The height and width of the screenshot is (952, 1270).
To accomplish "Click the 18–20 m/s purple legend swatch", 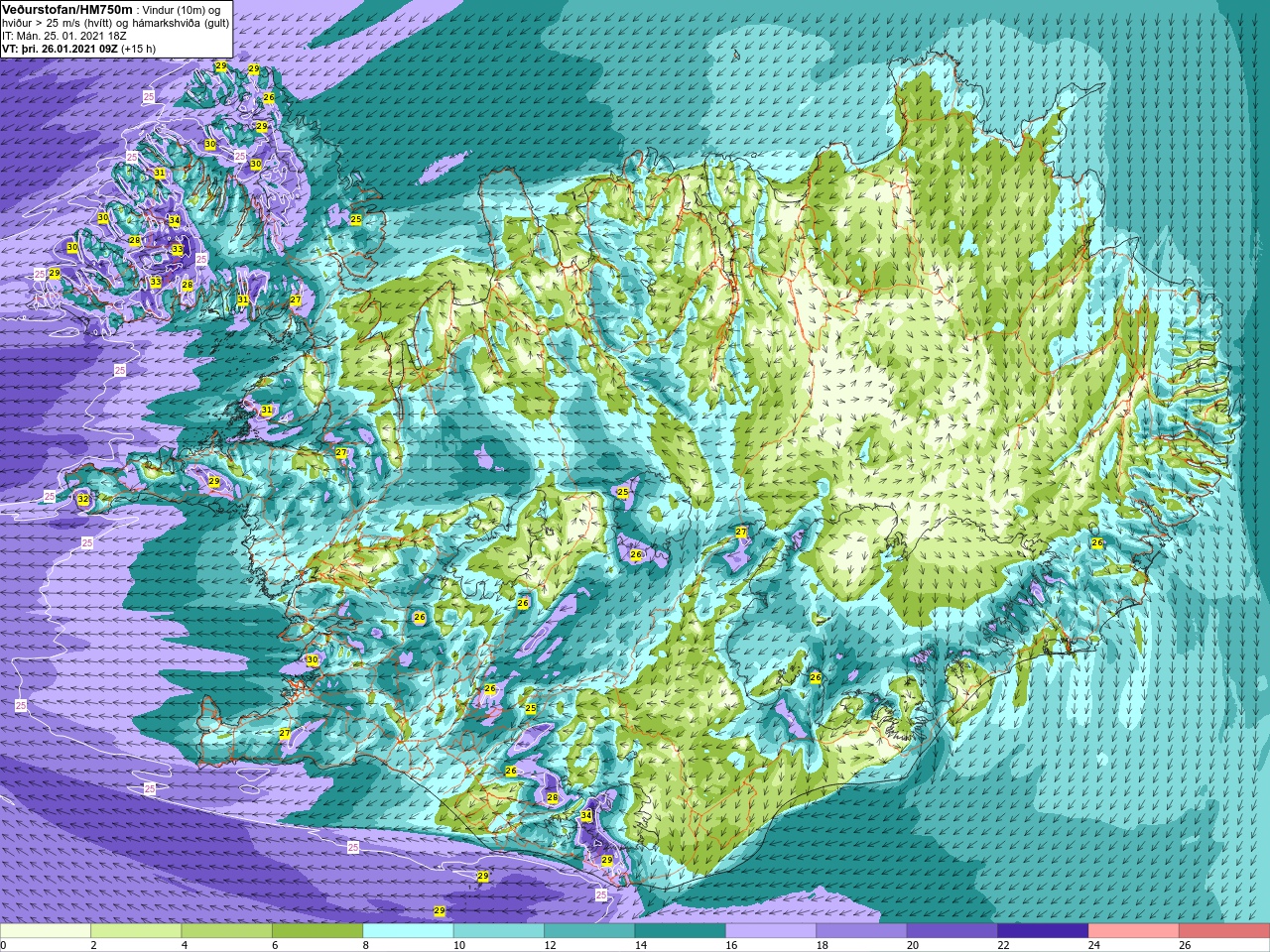I will click(x=861, y=931).
